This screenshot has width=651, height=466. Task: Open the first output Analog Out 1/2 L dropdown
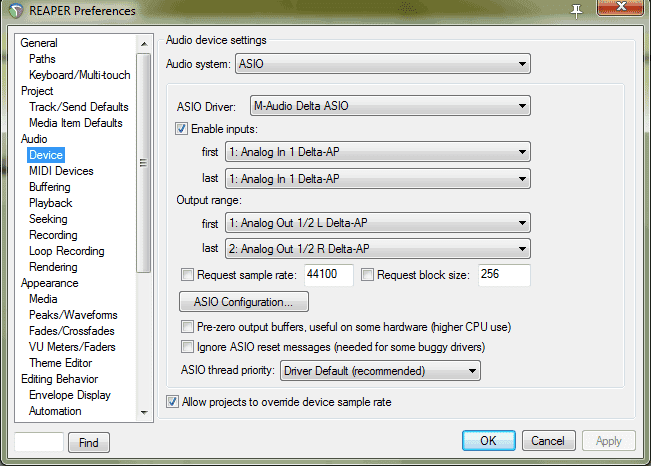378,223
